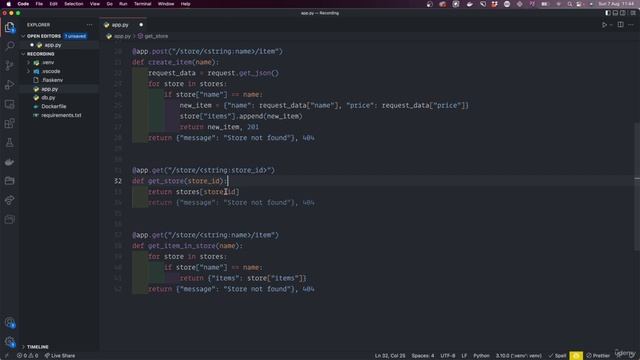Image resolution: width=640 pixels, height=360 pixels.
Task: Select app.py in the Recording file tree
Action: tap(49, 89)
